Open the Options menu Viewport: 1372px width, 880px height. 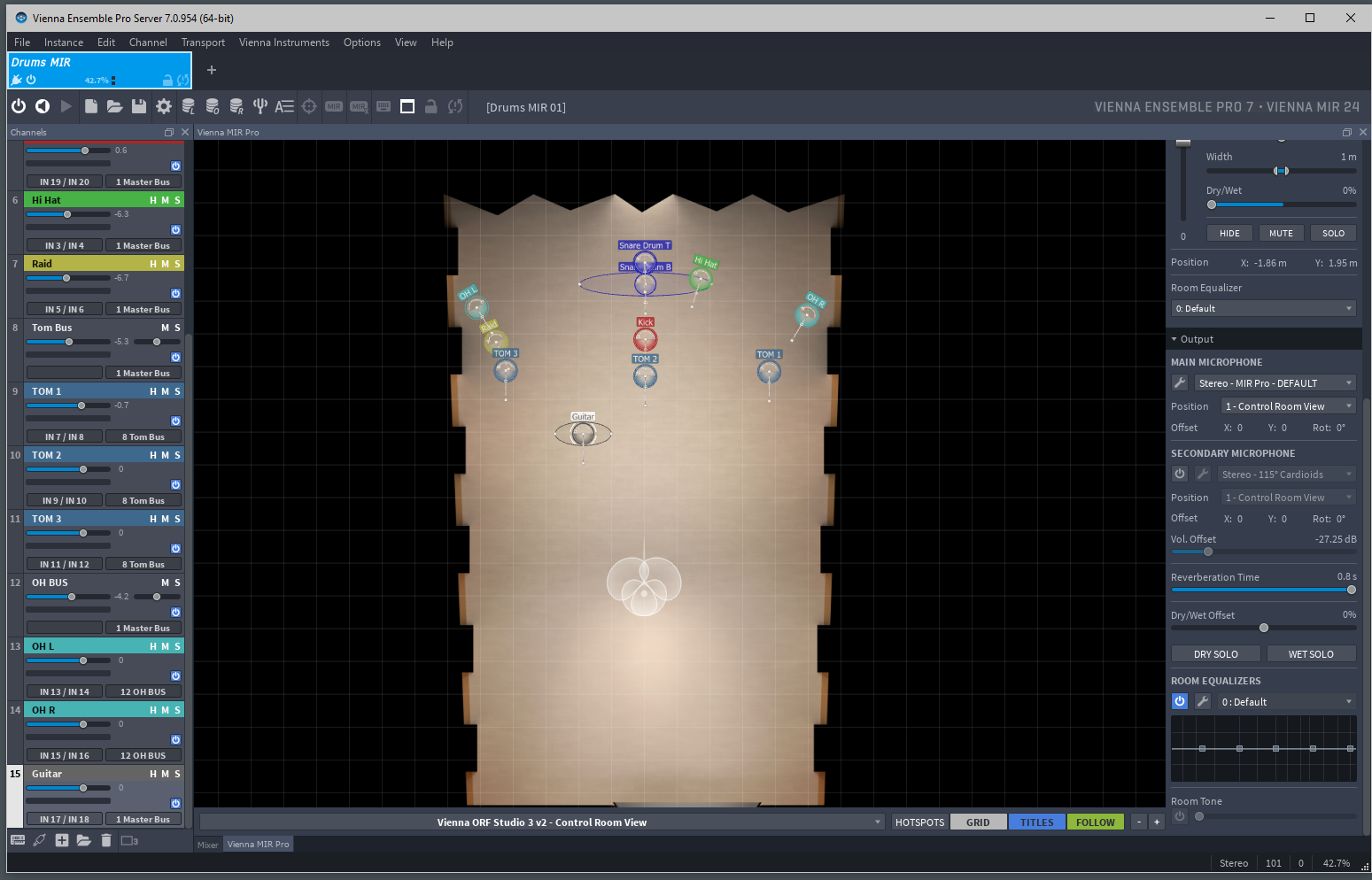[x=362, y=42]
